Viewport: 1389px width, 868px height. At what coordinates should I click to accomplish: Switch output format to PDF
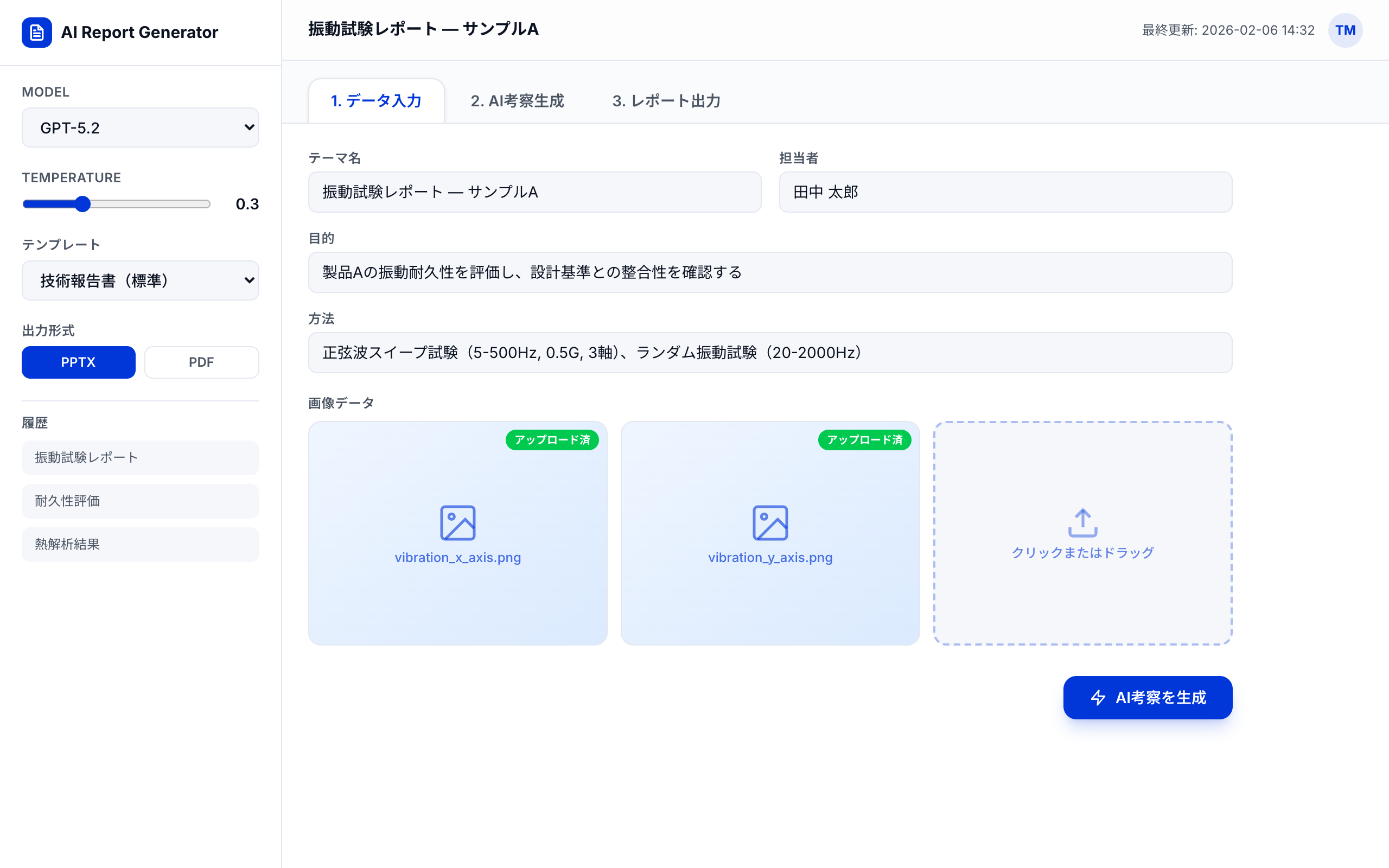point(201,362)
